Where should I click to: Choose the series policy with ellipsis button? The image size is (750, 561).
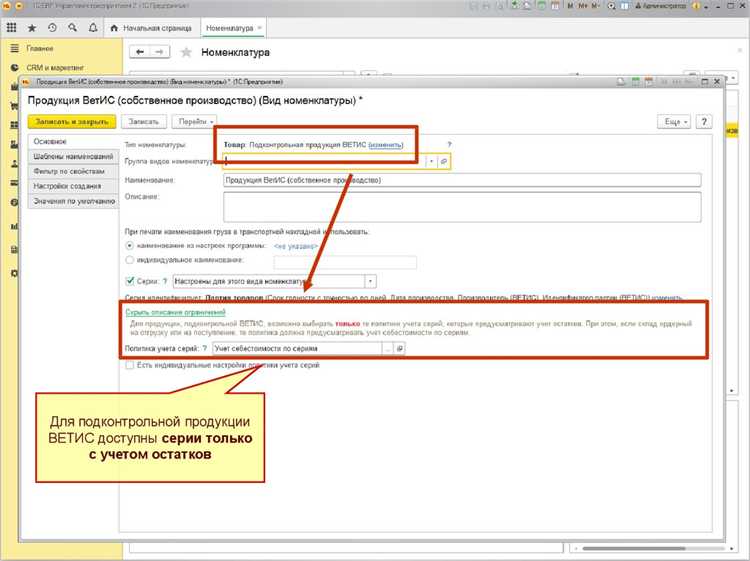pyautogui.click(x=388, y=349)
